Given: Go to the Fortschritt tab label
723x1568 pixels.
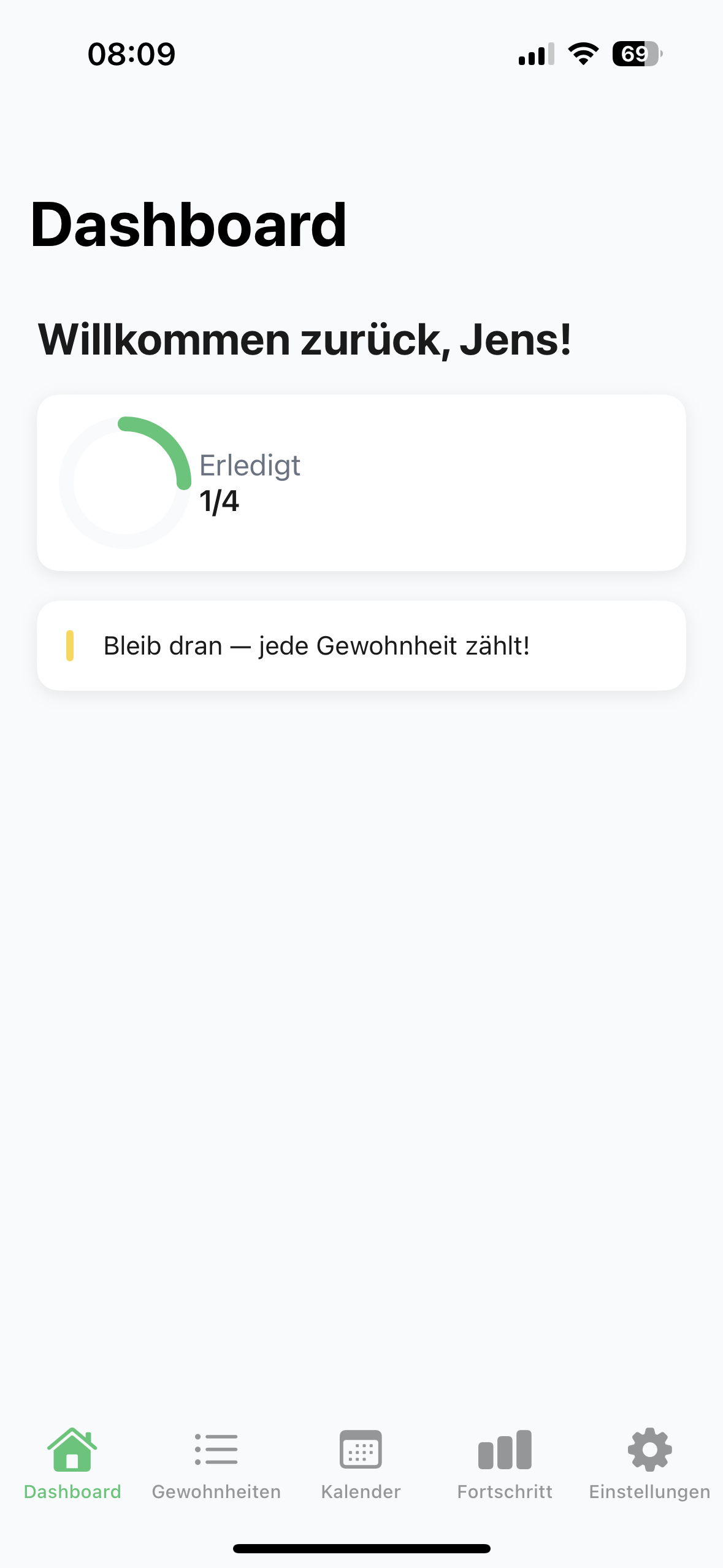Looking at the screenshot, I should click(505, 1491).
